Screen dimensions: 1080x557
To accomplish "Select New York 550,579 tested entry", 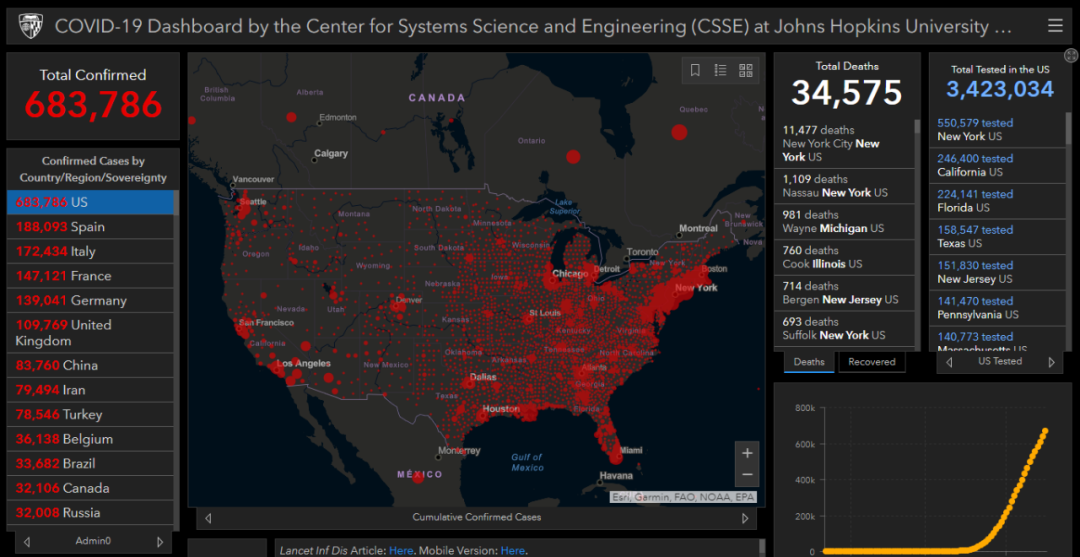I will (997, 129).
